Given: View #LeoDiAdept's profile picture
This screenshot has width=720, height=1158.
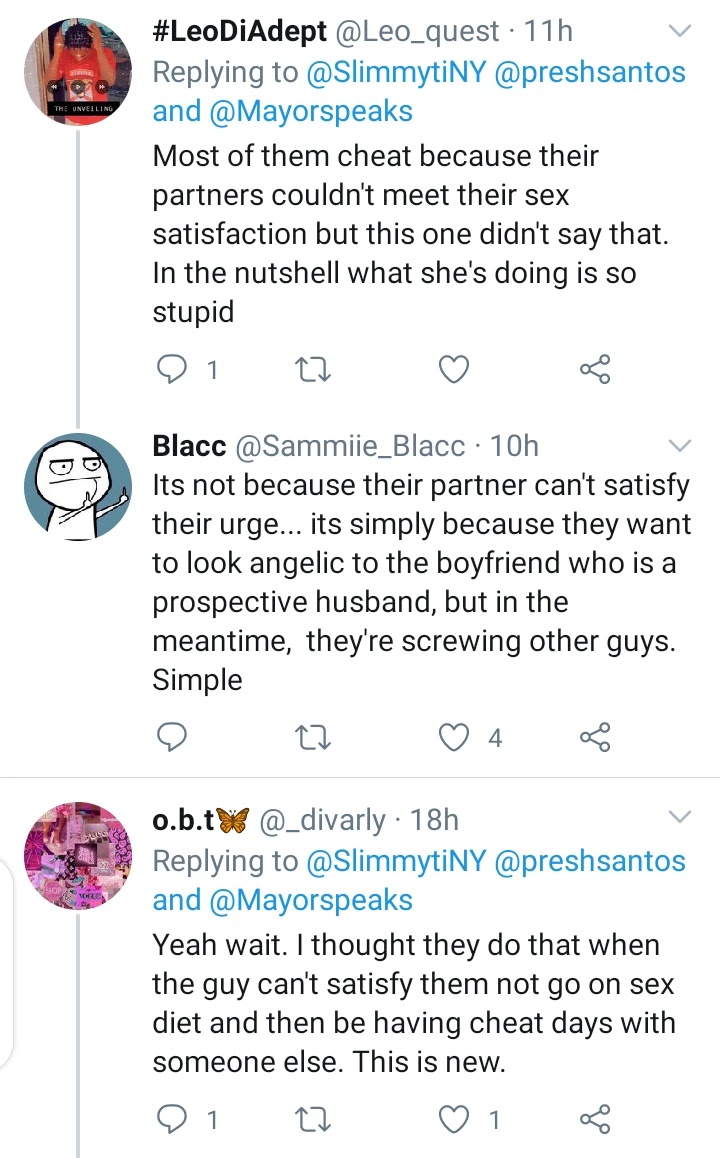Looking at the screenshot, I should tap(77, 72).
